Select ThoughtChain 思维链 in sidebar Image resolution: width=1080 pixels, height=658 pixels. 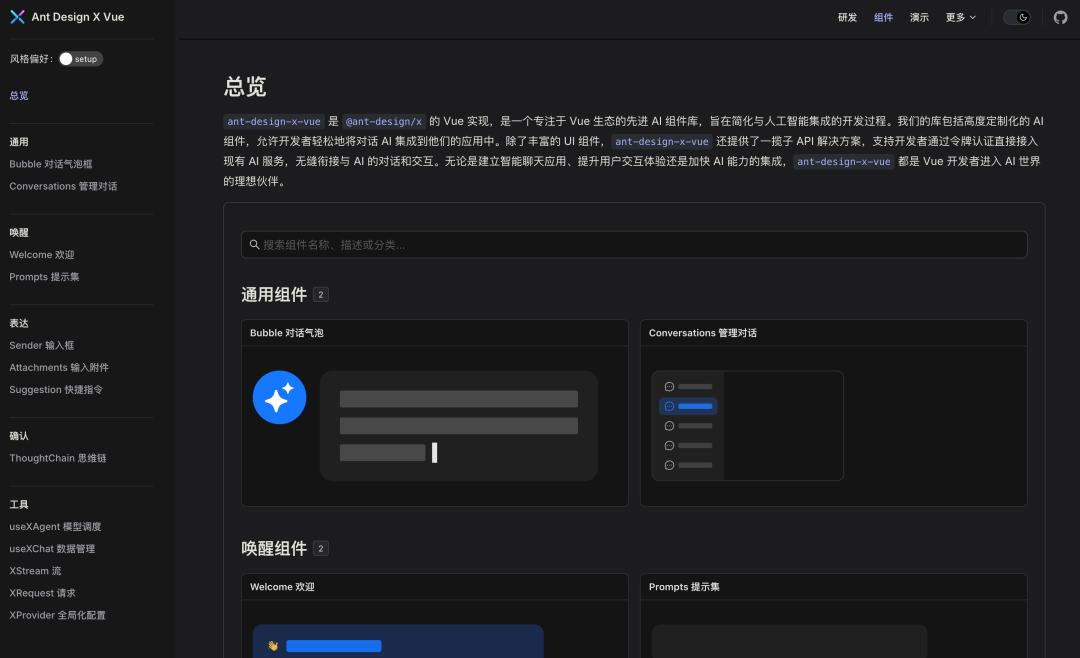[58, 458]
